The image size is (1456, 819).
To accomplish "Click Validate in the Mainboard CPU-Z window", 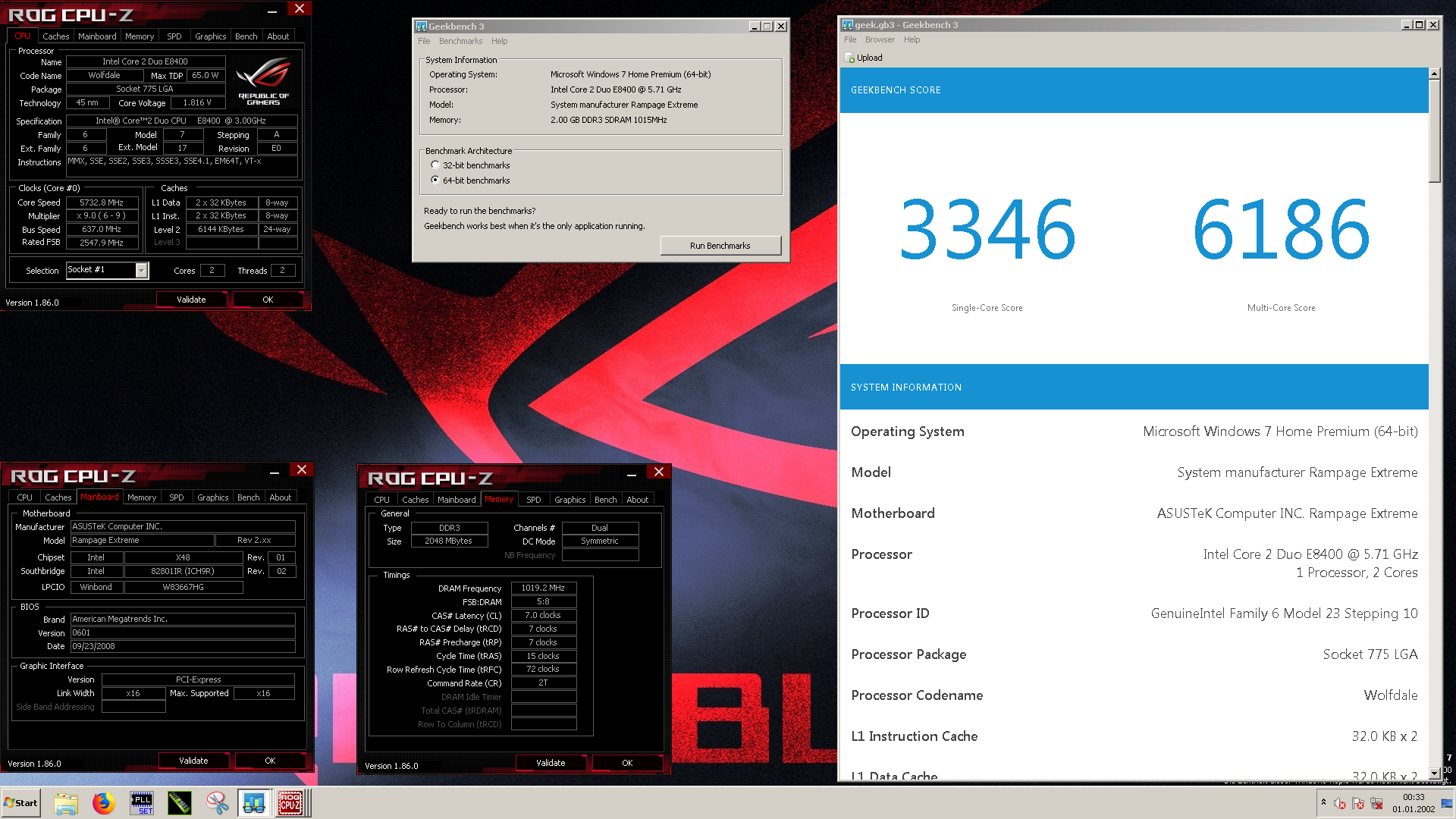I will click(x=193, y=761).
